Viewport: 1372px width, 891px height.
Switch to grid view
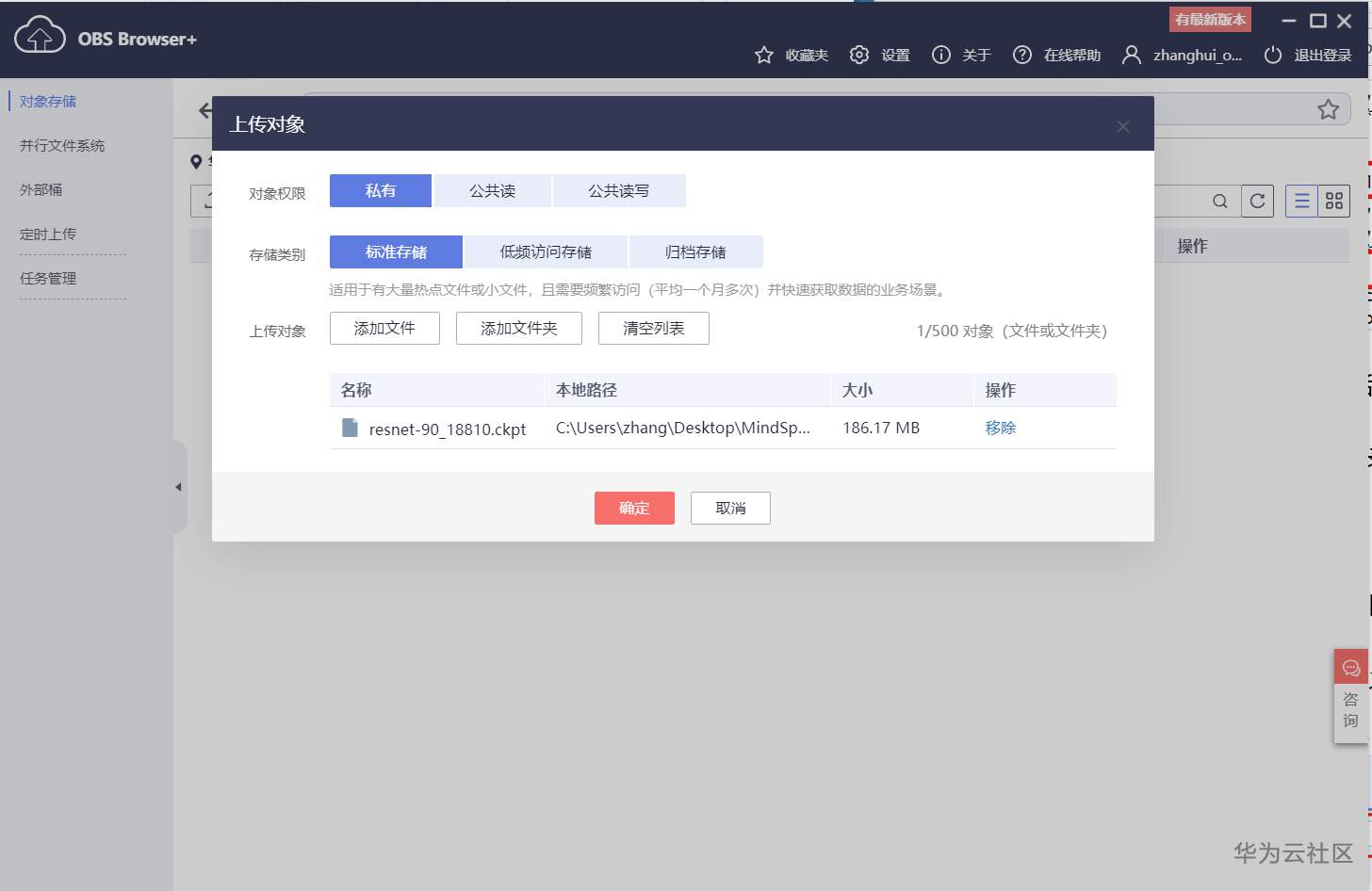1334,201
